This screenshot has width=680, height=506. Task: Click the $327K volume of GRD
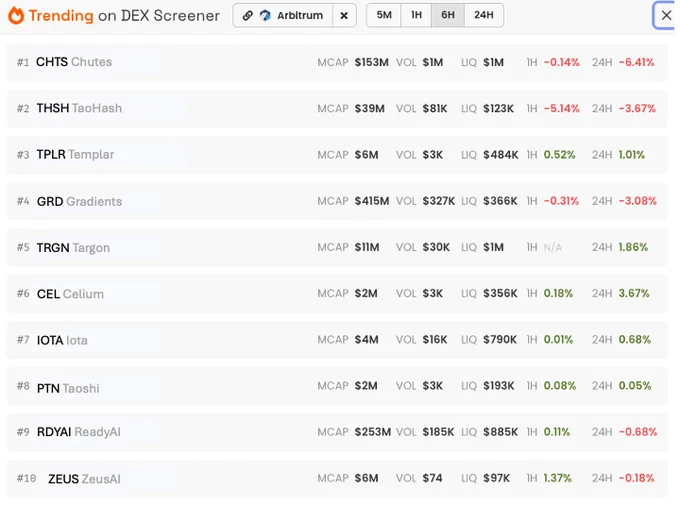439,201
